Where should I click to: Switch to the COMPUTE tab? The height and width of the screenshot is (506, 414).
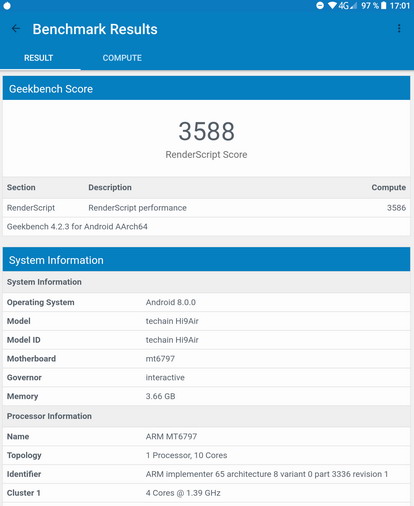point(122,58)
